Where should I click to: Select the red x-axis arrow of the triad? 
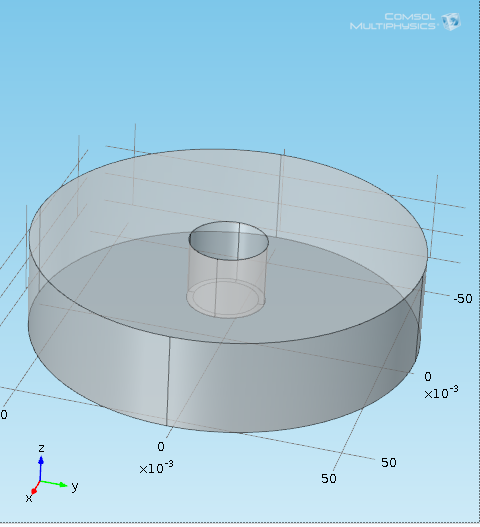click(35, 488)
